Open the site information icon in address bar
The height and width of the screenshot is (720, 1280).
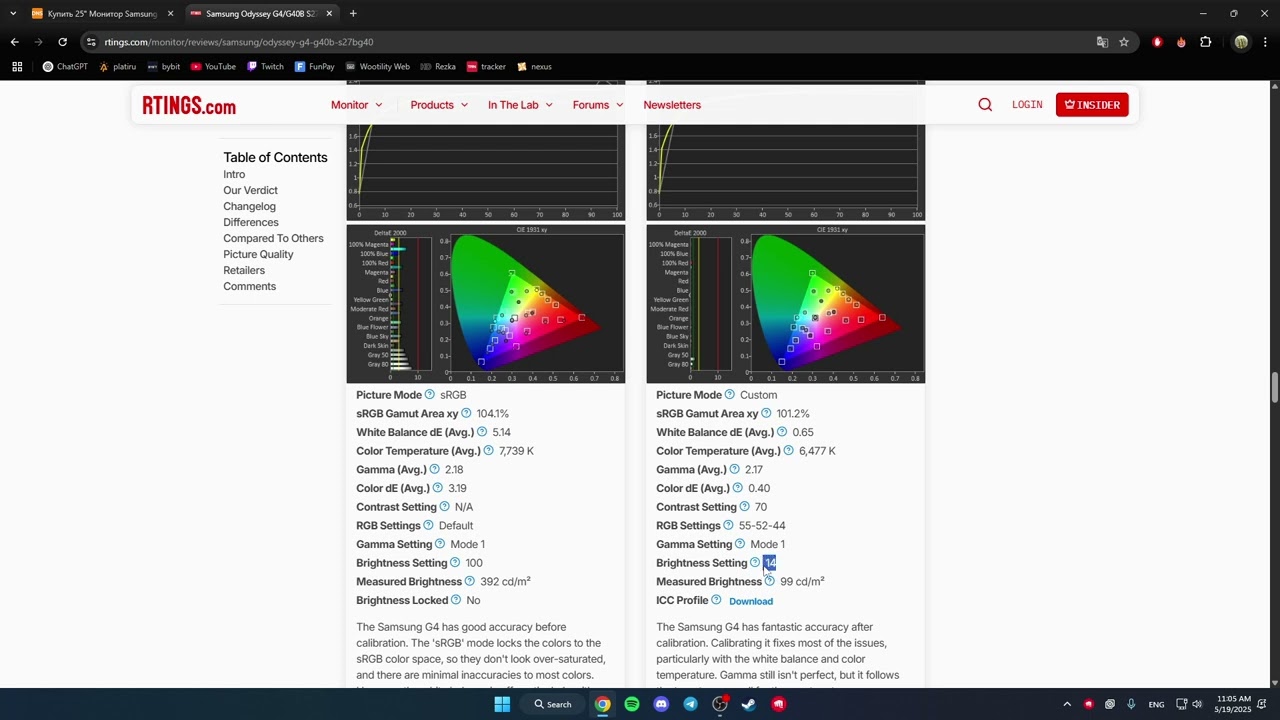coord(91,42)
